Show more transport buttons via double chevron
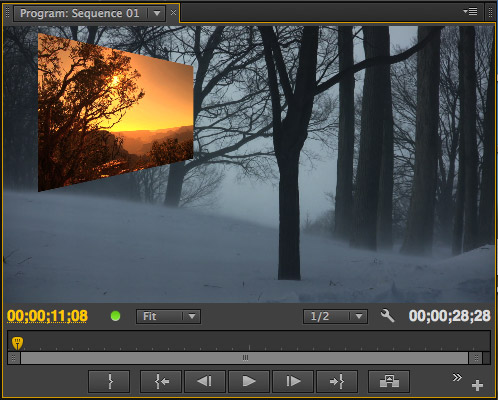 click(x=457, y=377)
